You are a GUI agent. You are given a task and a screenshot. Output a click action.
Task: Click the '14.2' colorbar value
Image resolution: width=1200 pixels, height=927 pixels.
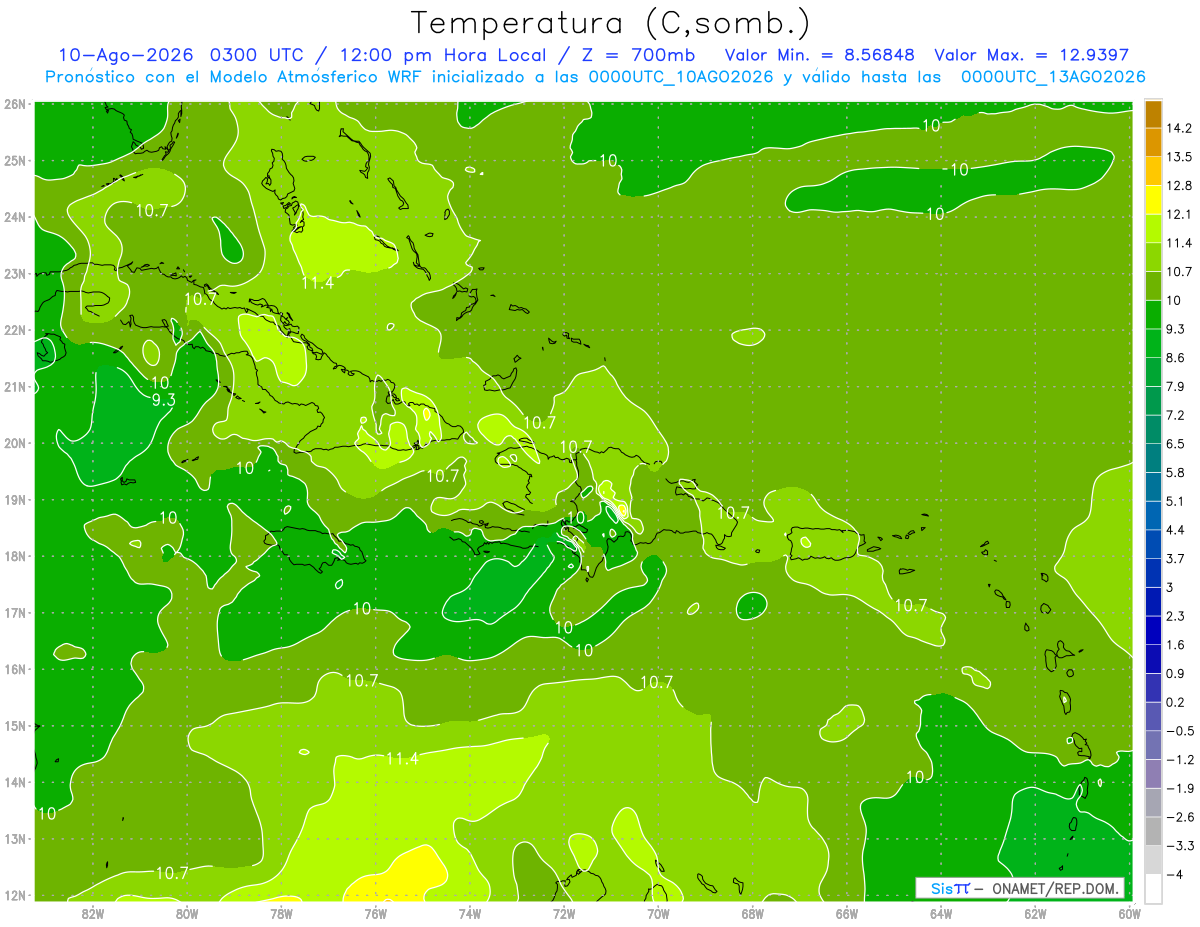1179,128
